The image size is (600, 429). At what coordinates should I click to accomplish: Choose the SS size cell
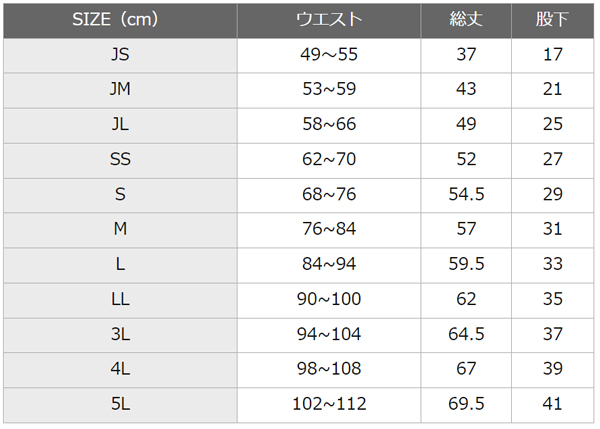[120, 160]
